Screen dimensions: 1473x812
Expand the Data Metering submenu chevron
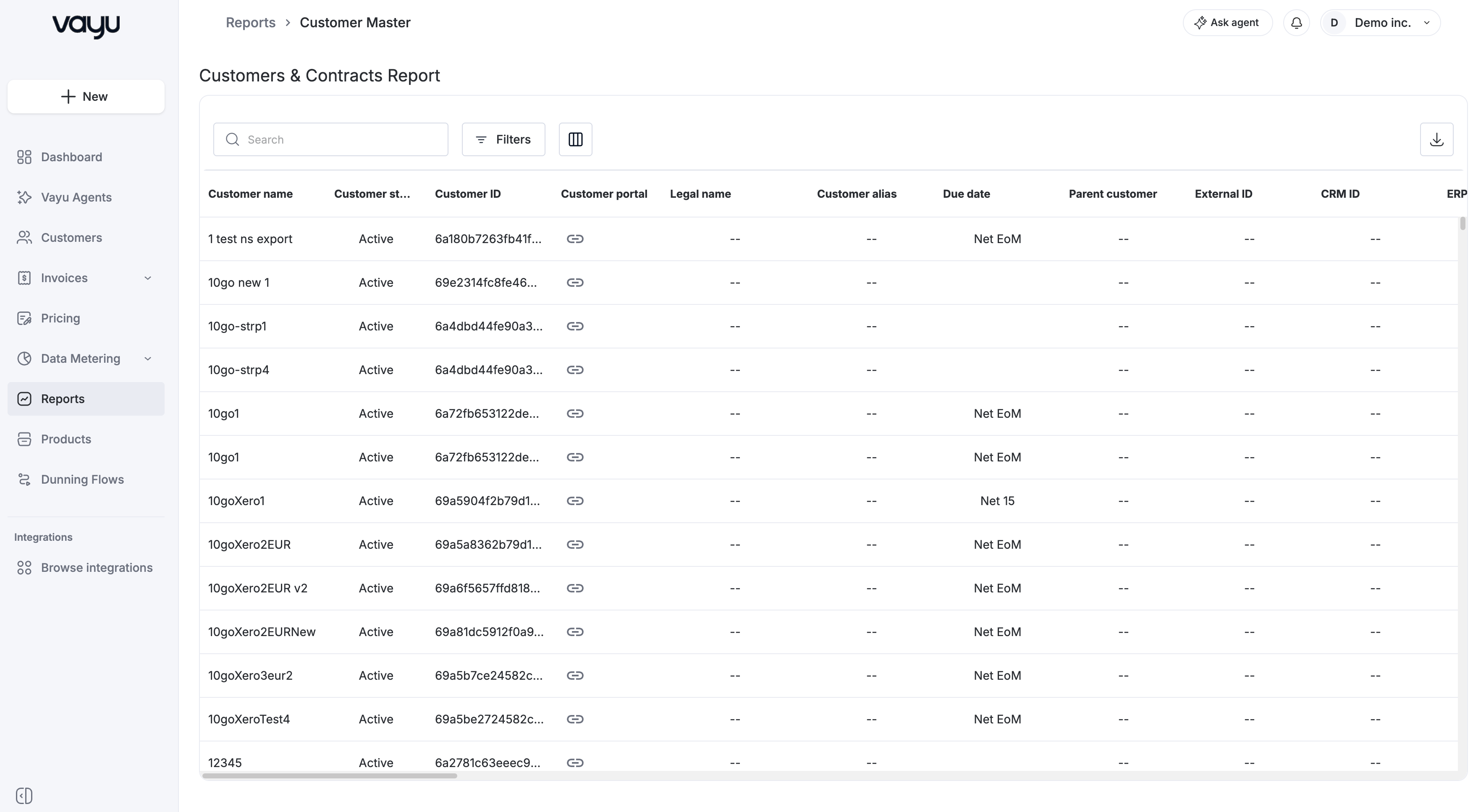147,359
